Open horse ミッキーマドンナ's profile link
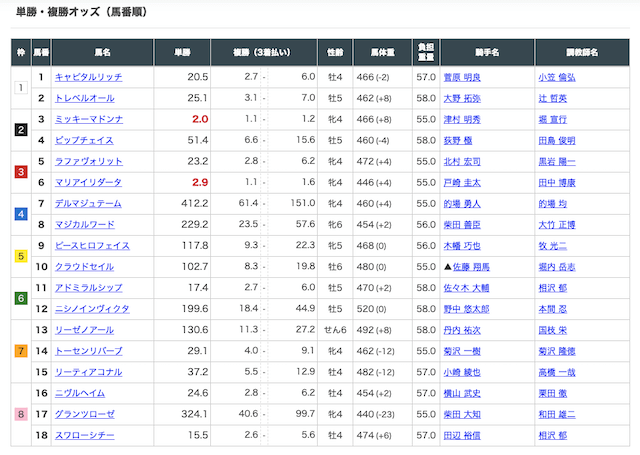The image size is (640, 455). point(88,119)
